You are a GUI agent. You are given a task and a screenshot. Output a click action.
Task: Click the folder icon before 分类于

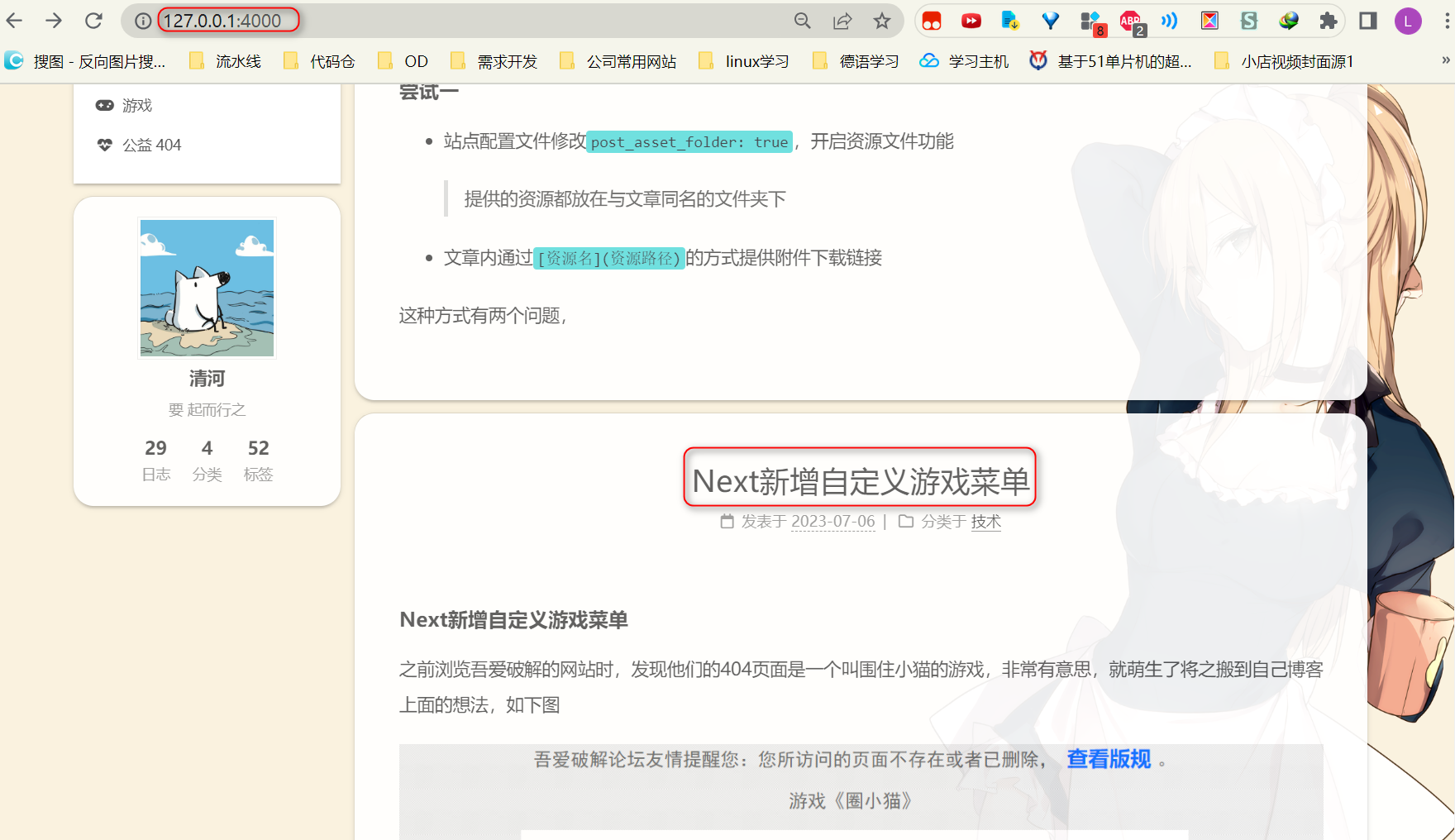pyautogui.click(x=906, y=522)
